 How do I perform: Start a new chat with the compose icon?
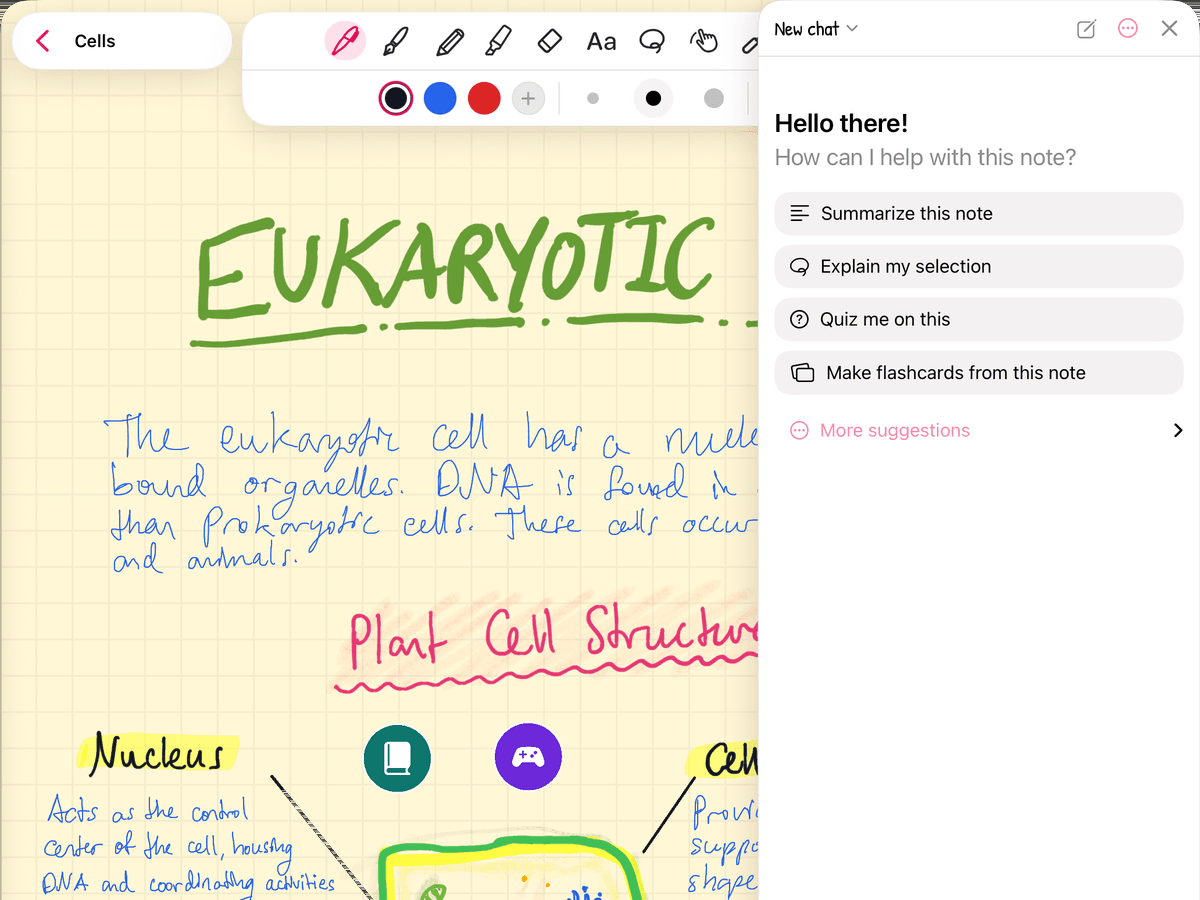coord(1086,29)
